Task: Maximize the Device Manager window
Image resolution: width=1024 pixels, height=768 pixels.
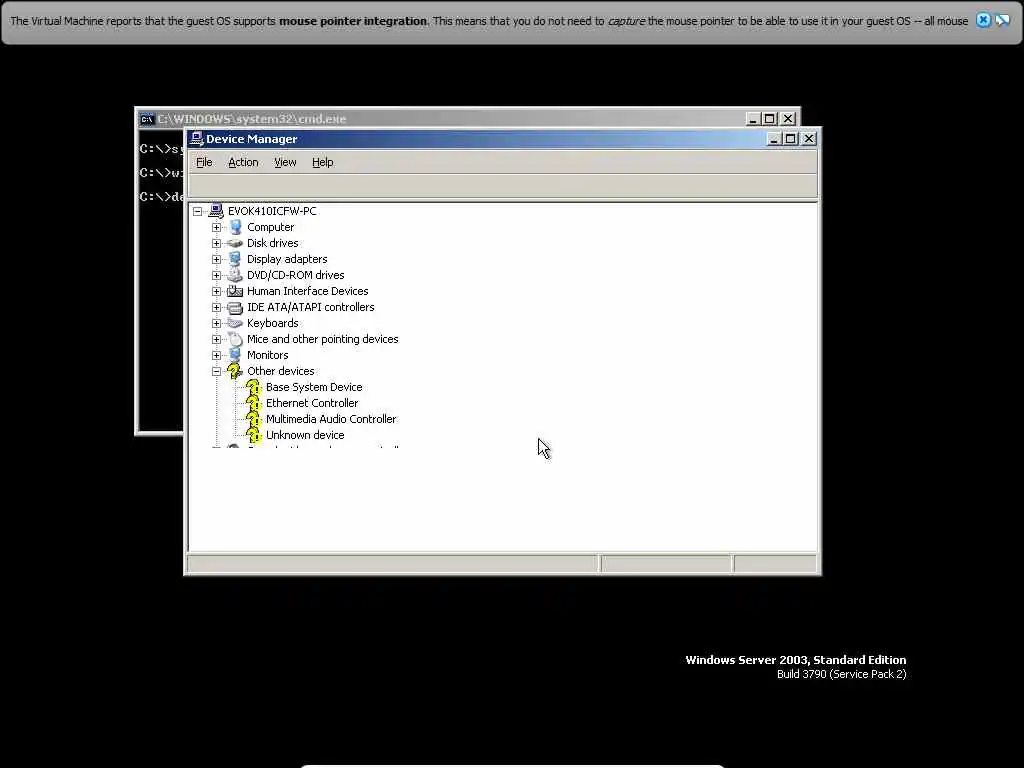Action: coord(790,138)
